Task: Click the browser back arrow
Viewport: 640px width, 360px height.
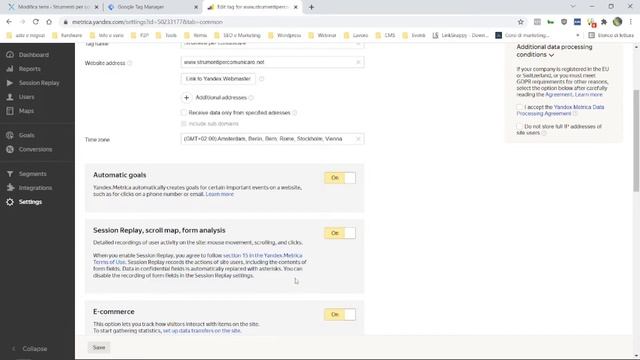Action: pyautogui.click(x=9, y=22)
